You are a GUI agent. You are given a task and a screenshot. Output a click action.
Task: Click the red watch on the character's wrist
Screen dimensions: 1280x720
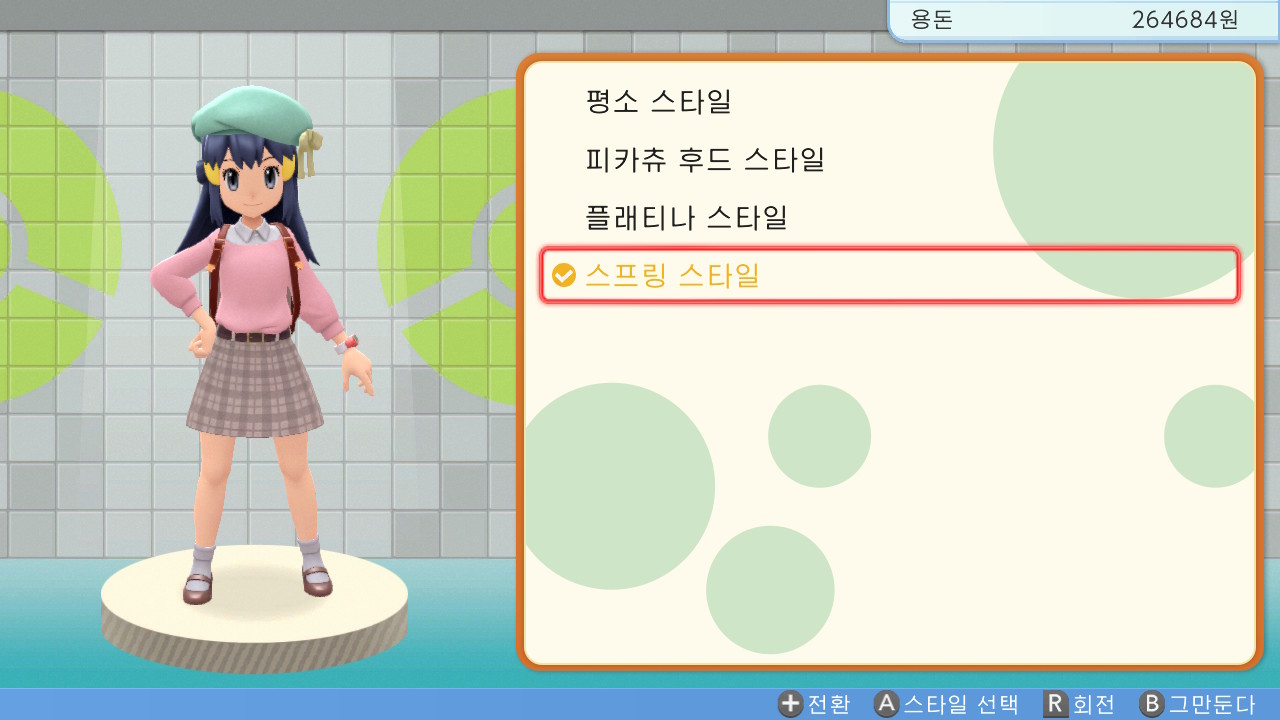coord(349,344)
